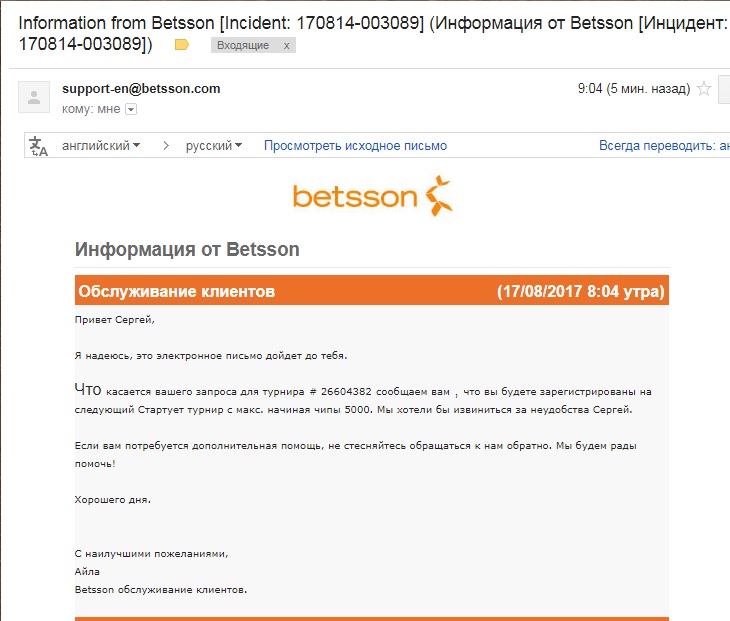Click the Информация от Betsson heading
This screenshot has width=730, height=621.
click(x=187, y=249)
